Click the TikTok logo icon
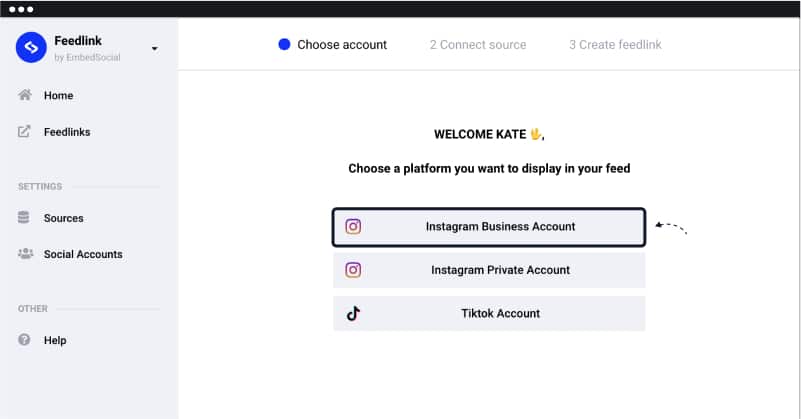The width and height of the screenshot is (801, 419). coord(354,313)
